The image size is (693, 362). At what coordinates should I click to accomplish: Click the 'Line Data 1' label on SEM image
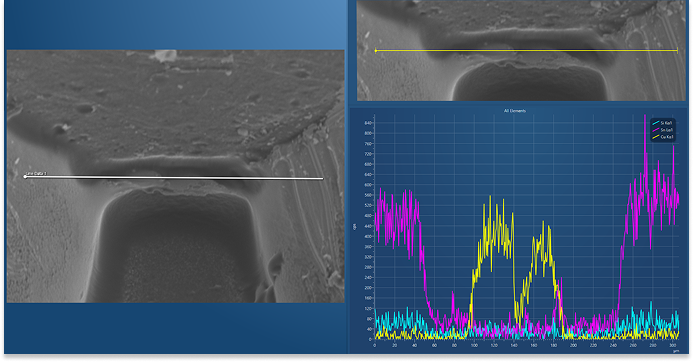point(36,174)
